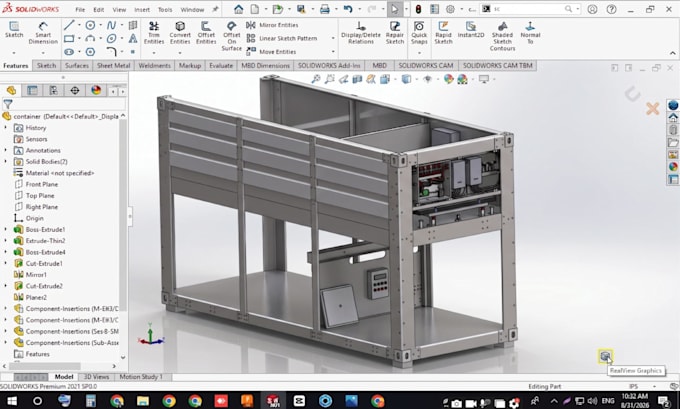Cancel sketch with red X corner icon
Screen dimensions: 680x409
click(653, 108)
